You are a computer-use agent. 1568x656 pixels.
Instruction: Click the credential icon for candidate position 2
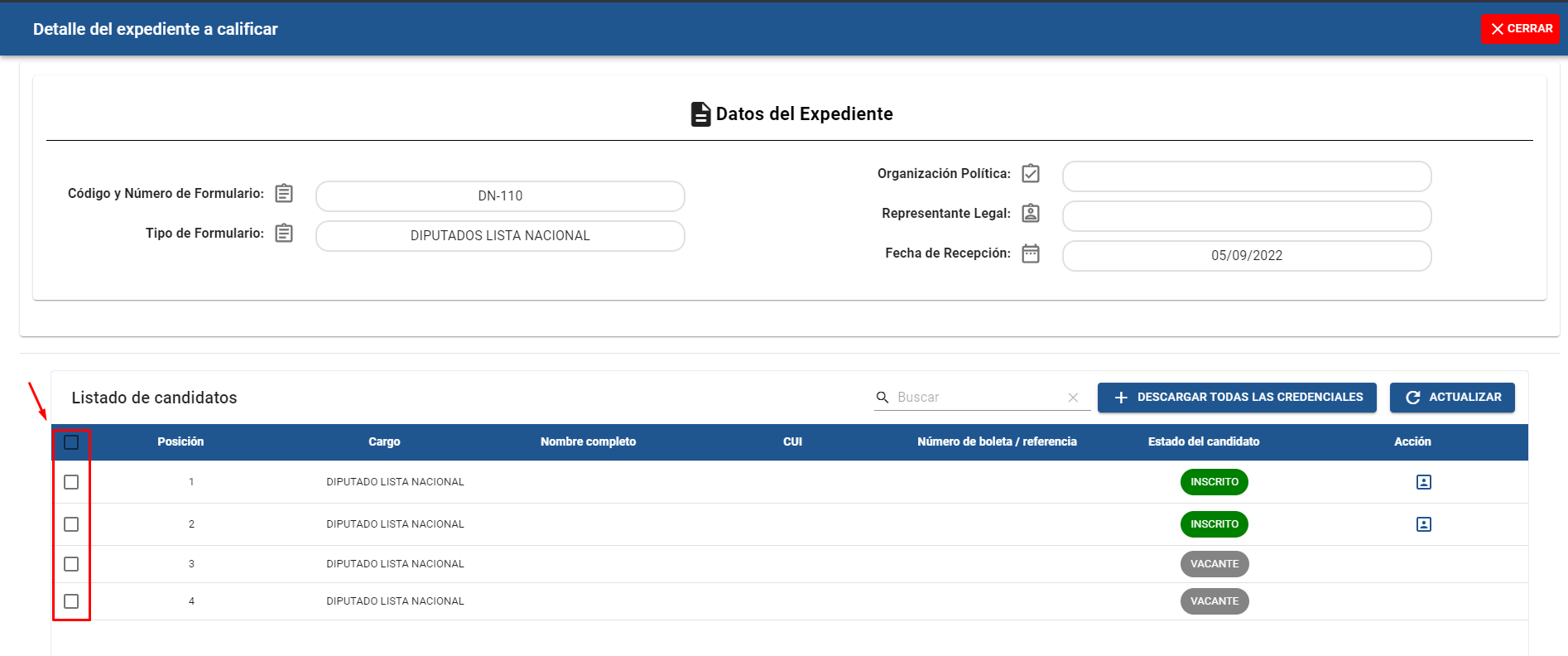coord(1423,524)
